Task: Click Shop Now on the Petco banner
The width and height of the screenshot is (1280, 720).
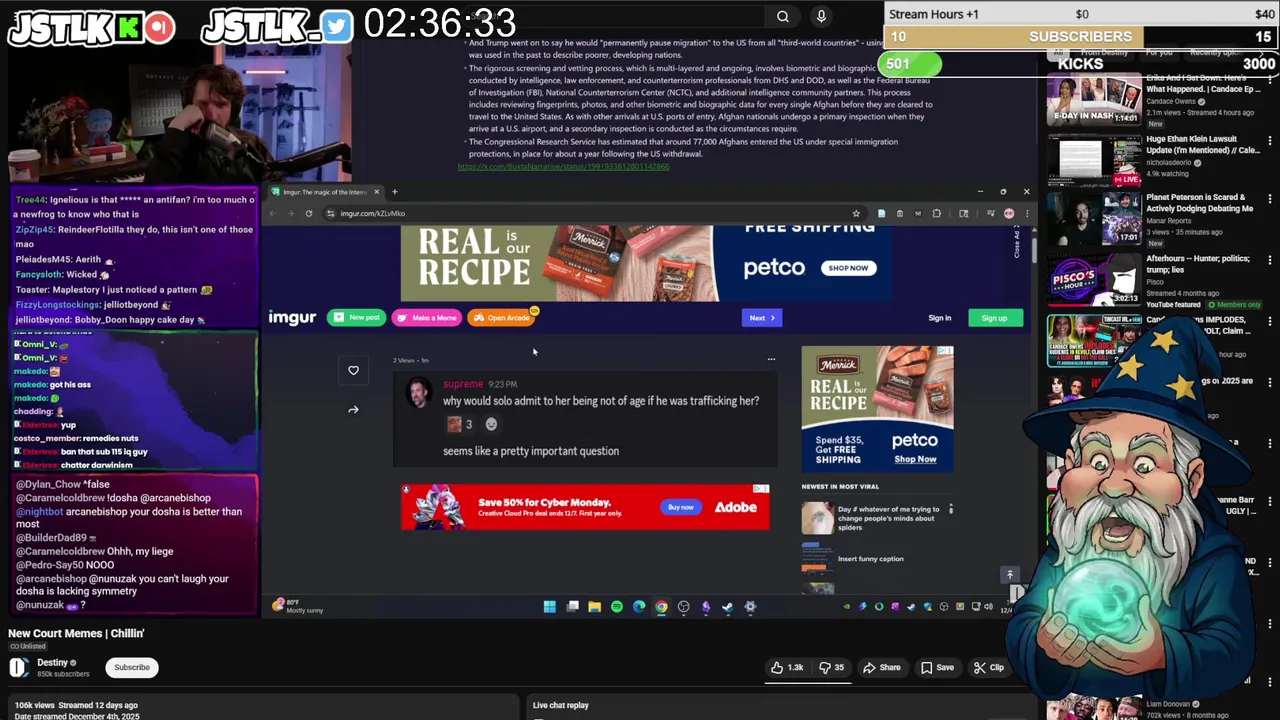Action: (x=848, y=268)
